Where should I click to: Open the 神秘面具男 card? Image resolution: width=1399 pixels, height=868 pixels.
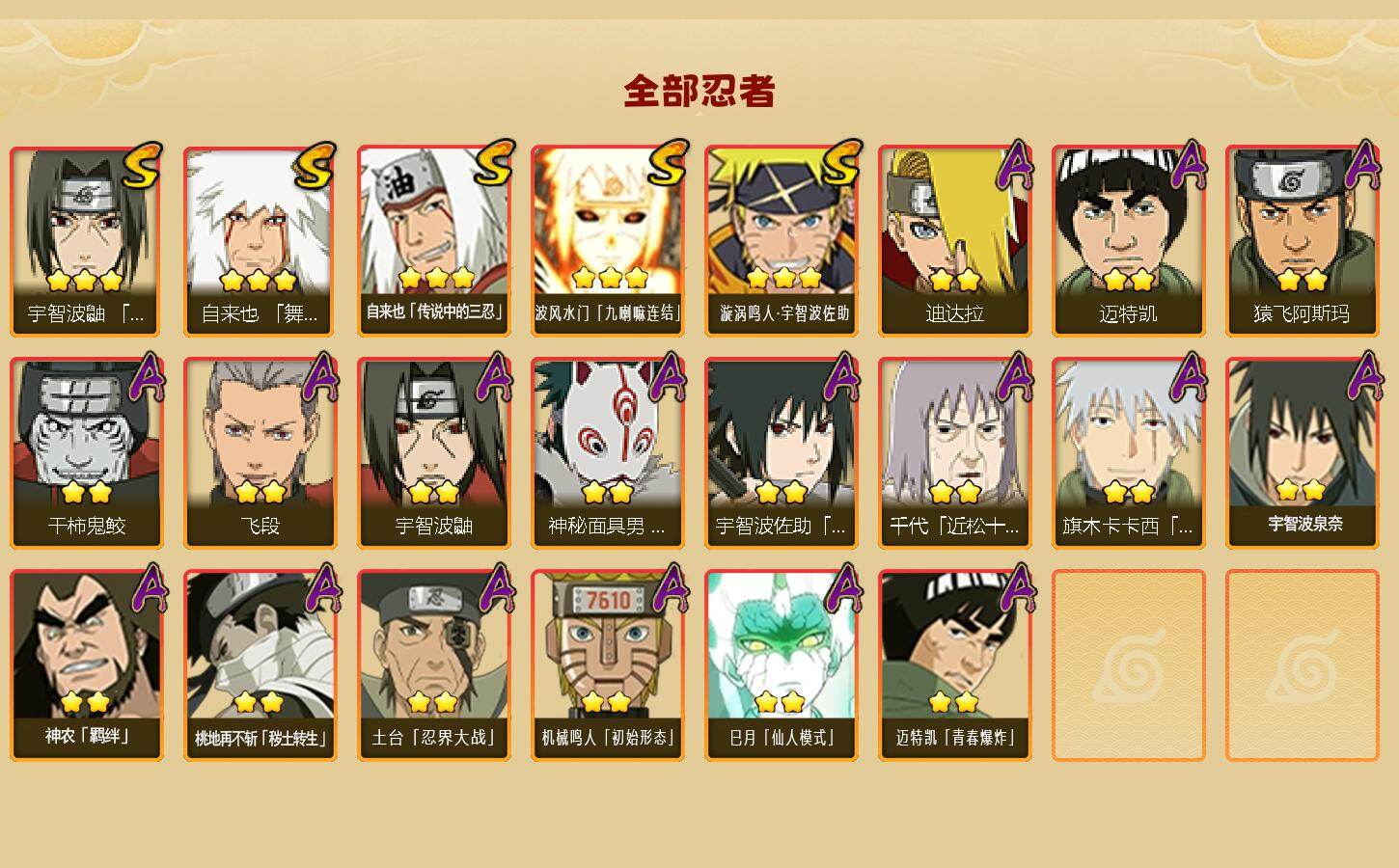(607, 453)
